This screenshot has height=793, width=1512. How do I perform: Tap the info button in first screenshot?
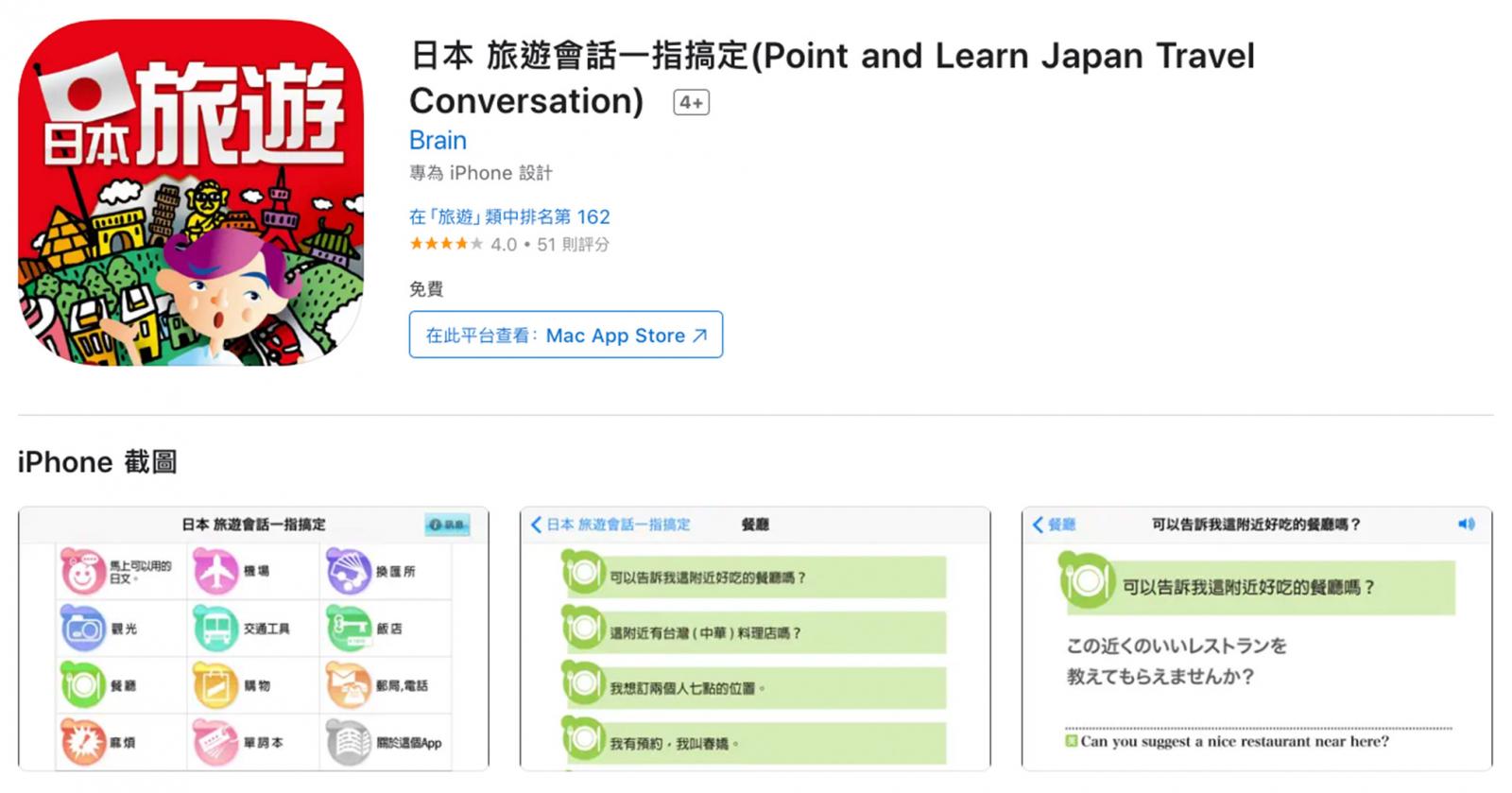(447, 525)
